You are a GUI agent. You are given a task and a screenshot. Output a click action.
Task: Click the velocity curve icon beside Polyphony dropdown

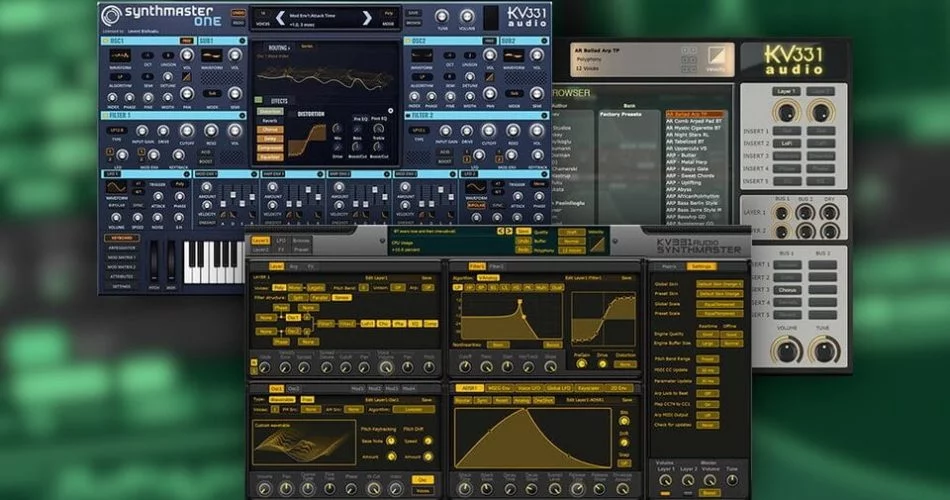[x=597, y=244]
